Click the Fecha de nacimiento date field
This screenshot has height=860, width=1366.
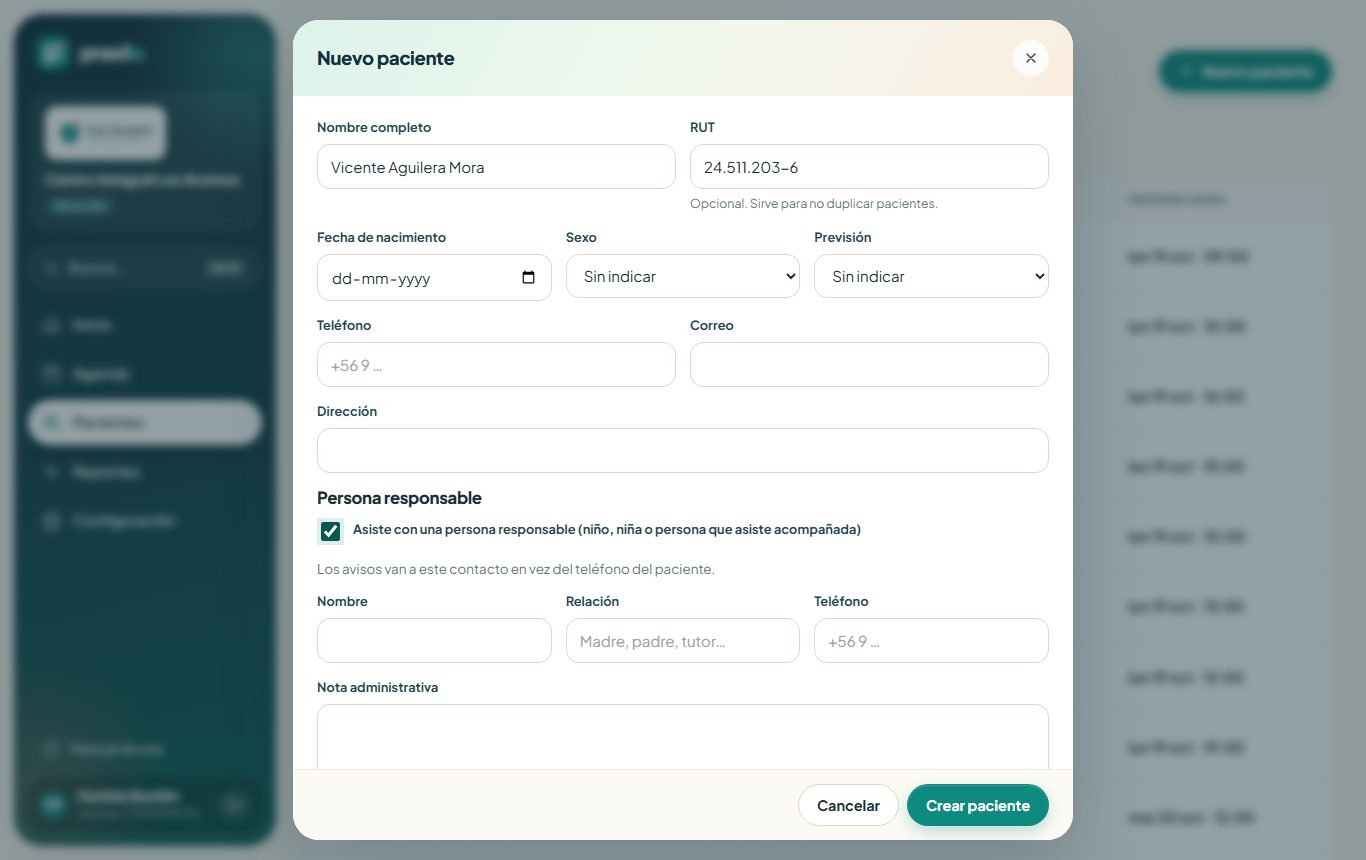[434, 278]
